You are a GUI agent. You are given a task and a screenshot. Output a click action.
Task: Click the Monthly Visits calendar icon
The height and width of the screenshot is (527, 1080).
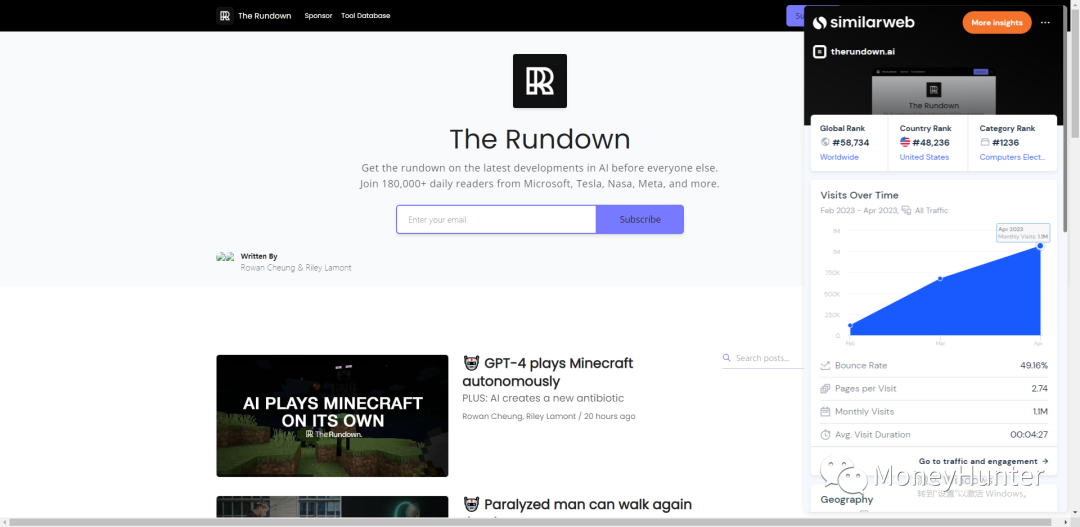[x=825, y=412]
